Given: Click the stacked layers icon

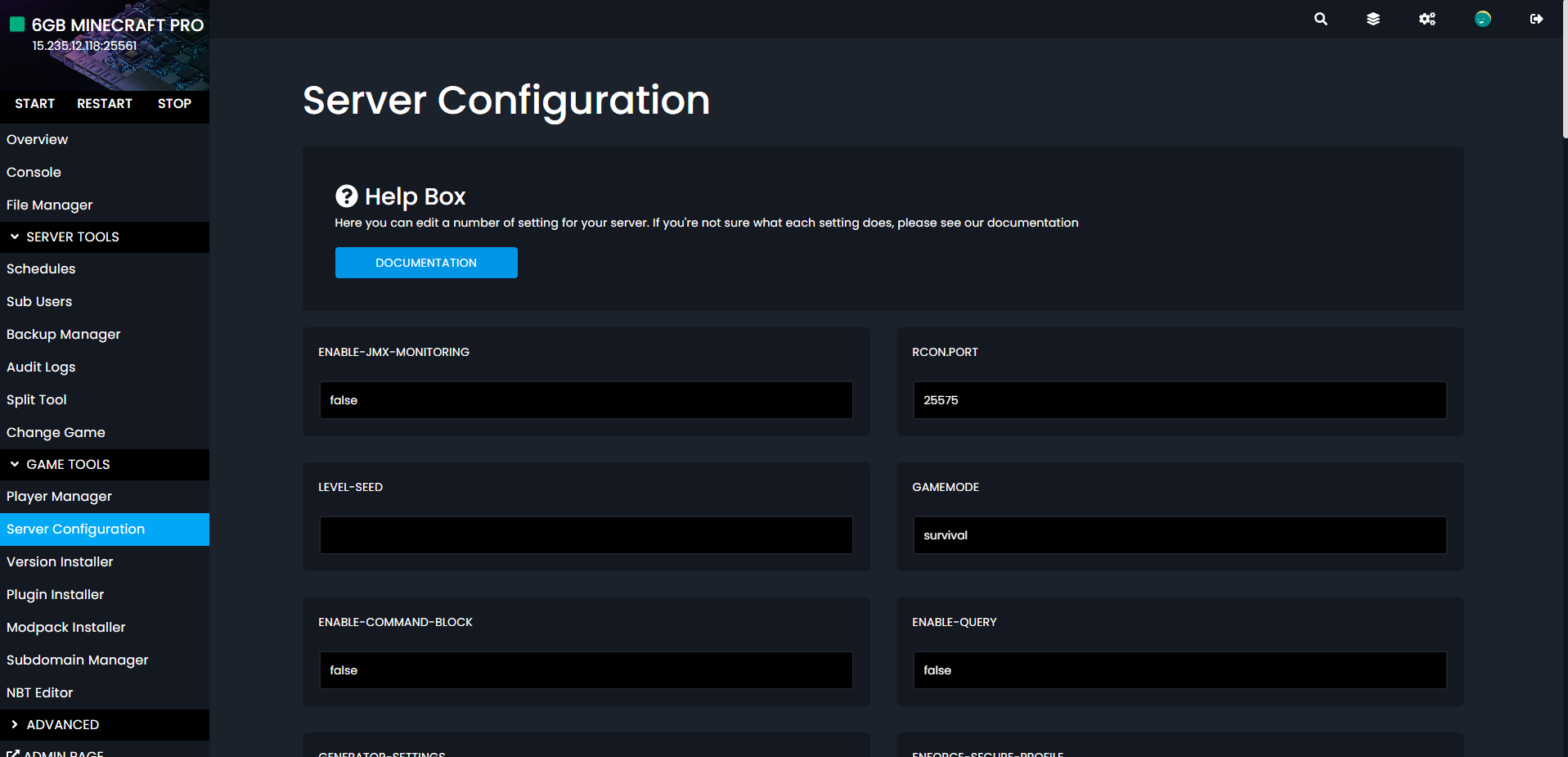Looking at the screenshot, I should click(1373, 19).
